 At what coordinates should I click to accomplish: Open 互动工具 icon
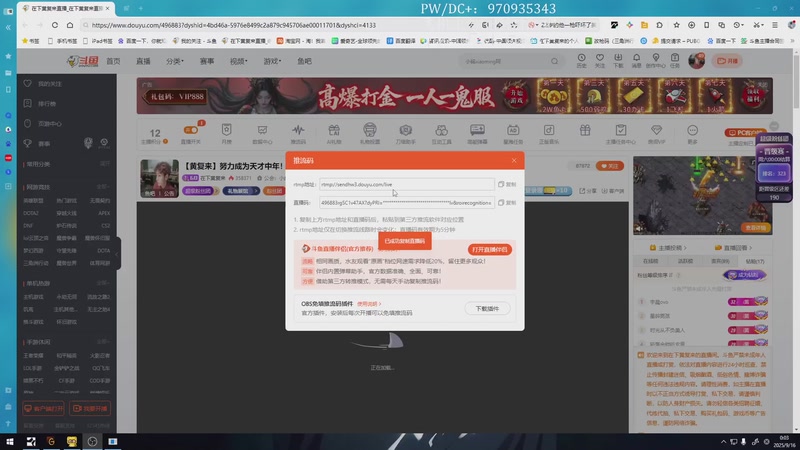pos(441,134)
